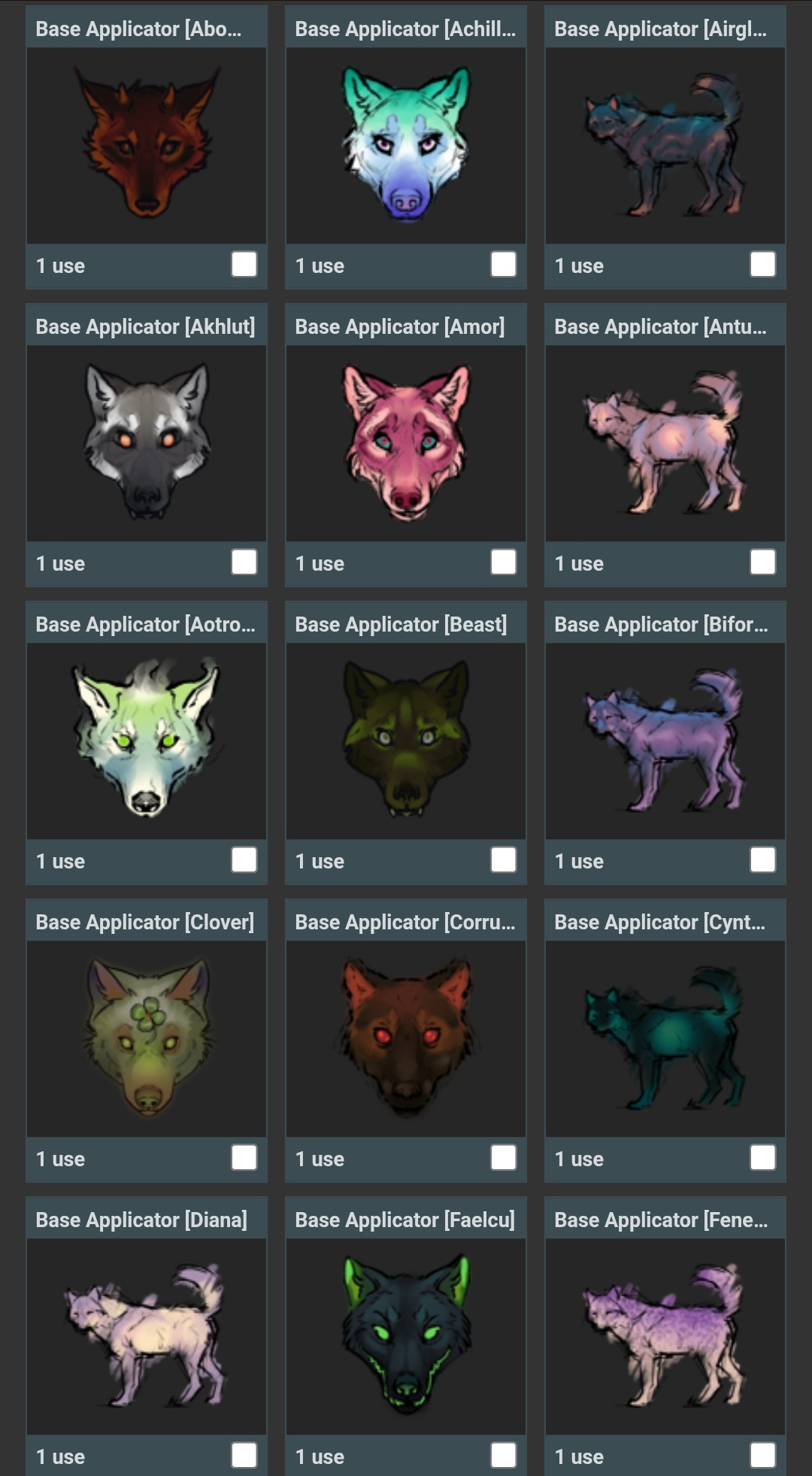The width and height of the screenshot is (812, 1476).
Task: Choose the teal Cynt full-body wolf icon
Action: point(665,1038)
